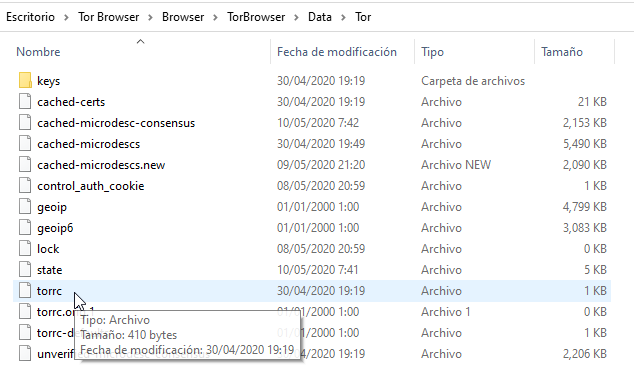
Task: Go to TorBrowser folder in breadcrumb
Action: point(256,17)
